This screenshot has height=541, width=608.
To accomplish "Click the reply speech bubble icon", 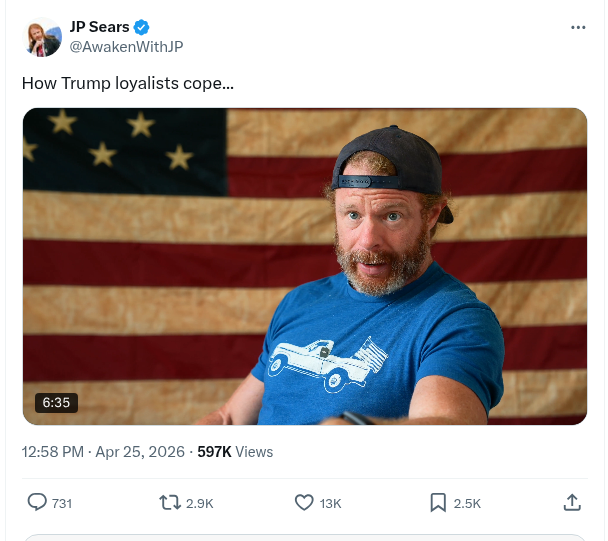I will click(x=37, y=502).
